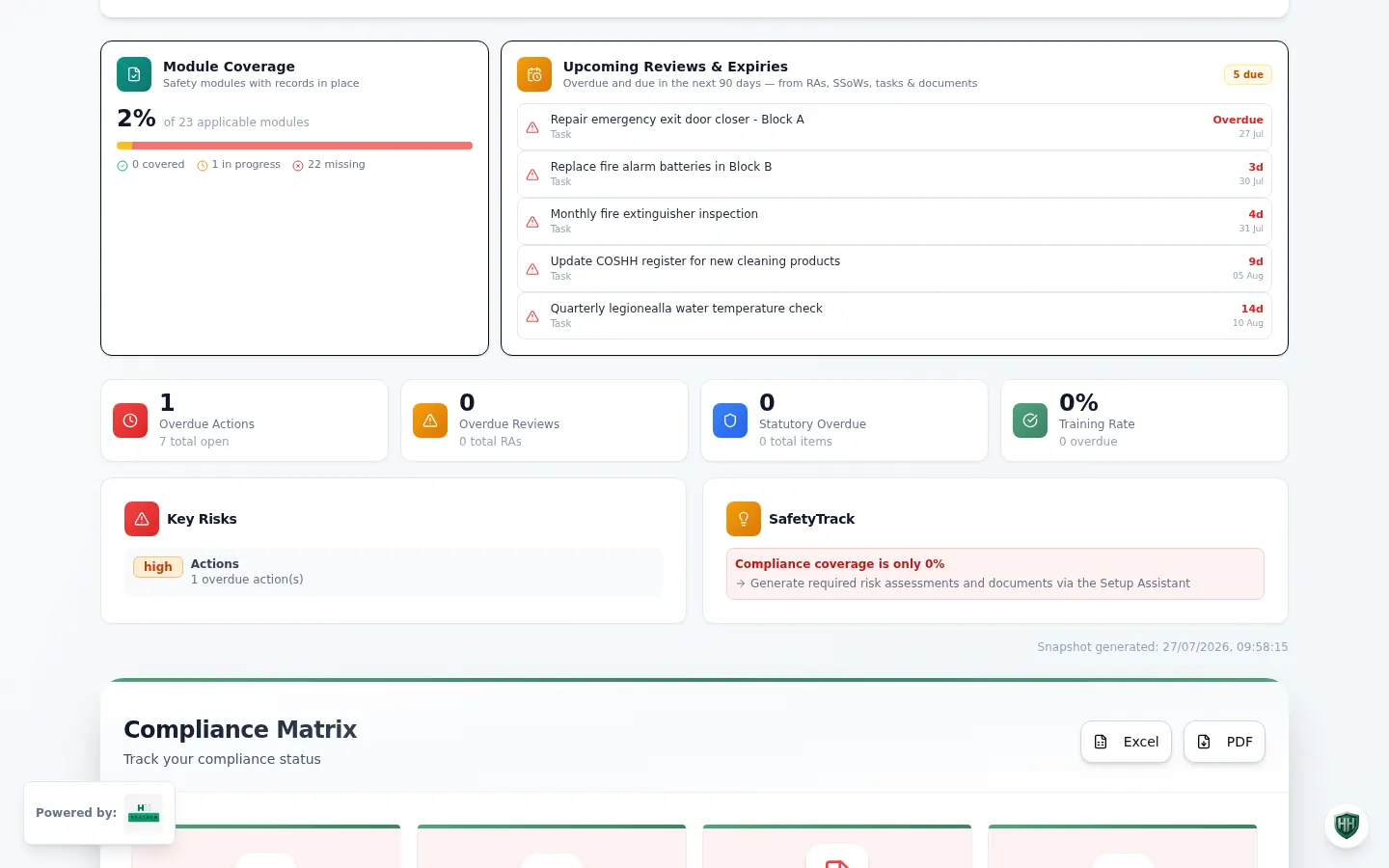Click the Statutory Overdue stat card label
The image size is (1389, 868).
(x=812, y=424)
